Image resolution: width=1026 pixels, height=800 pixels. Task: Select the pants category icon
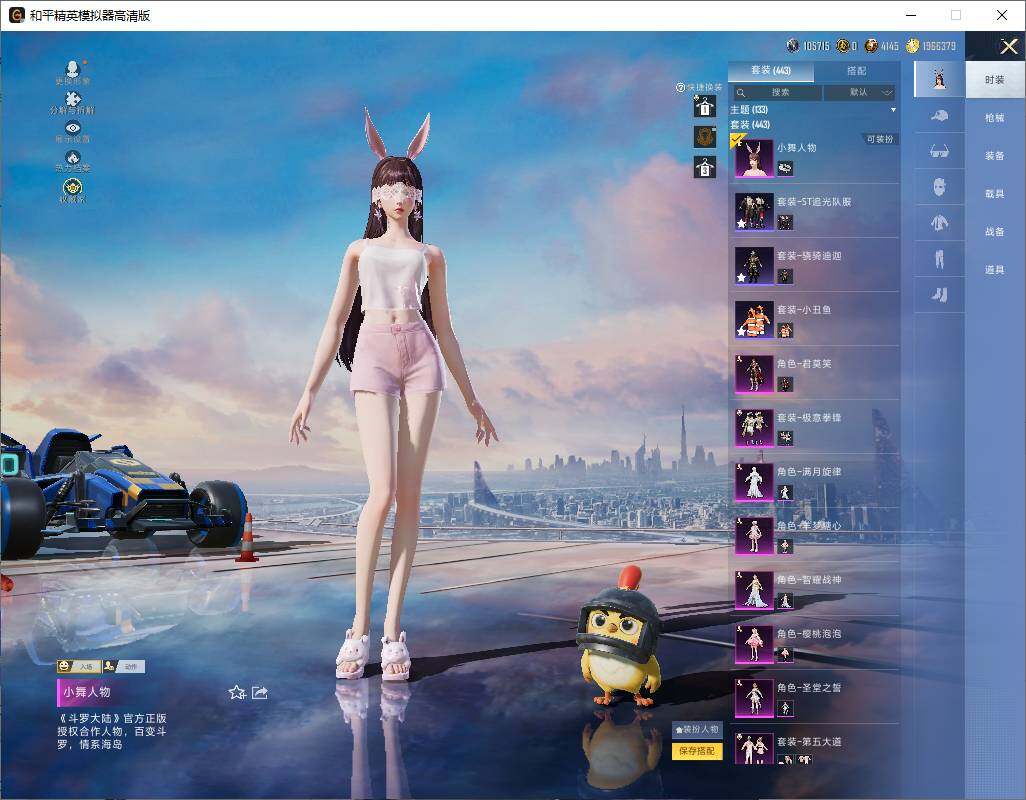[939, 259]
